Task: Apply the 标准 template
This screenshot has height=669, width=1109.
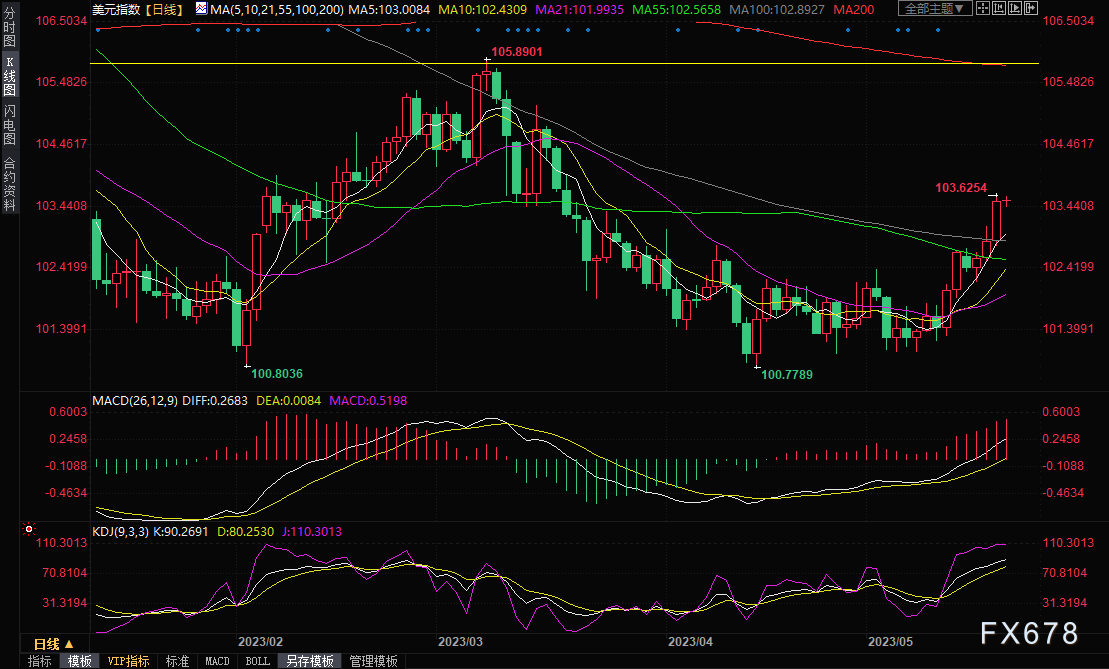Action: pyautogui.click(x=177, y=661)
